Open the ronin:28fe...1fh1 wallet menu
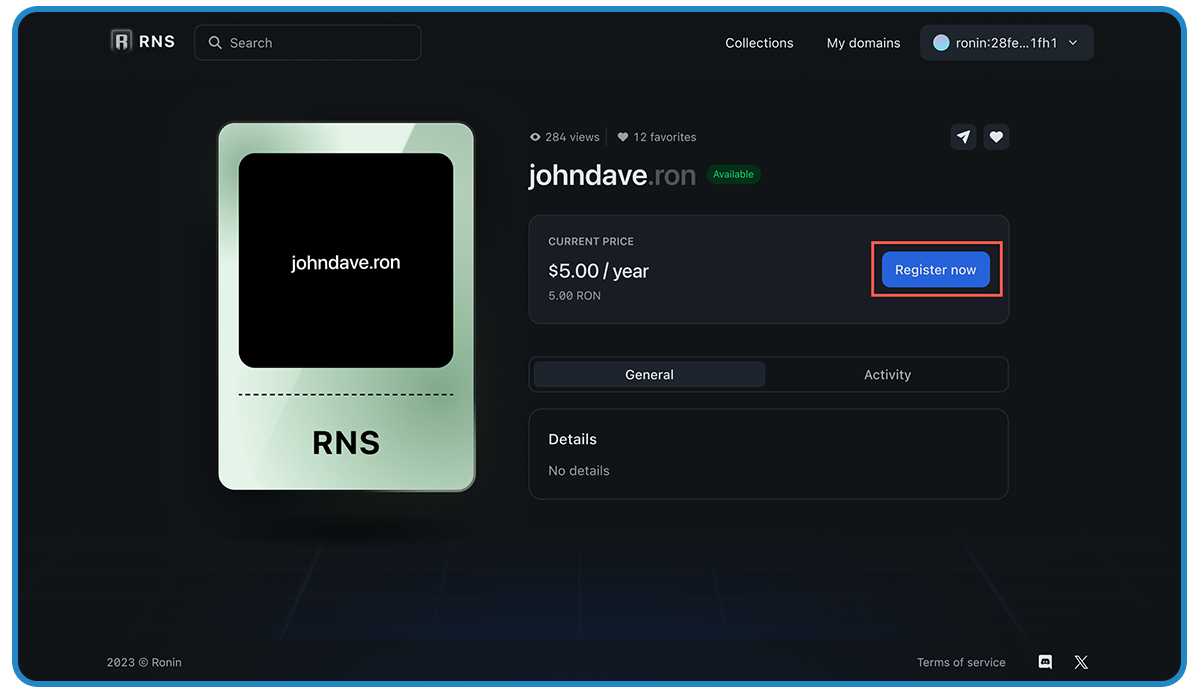This screenshot has width=1200, height=694. pyautogui.click(x=1006, y=43)
